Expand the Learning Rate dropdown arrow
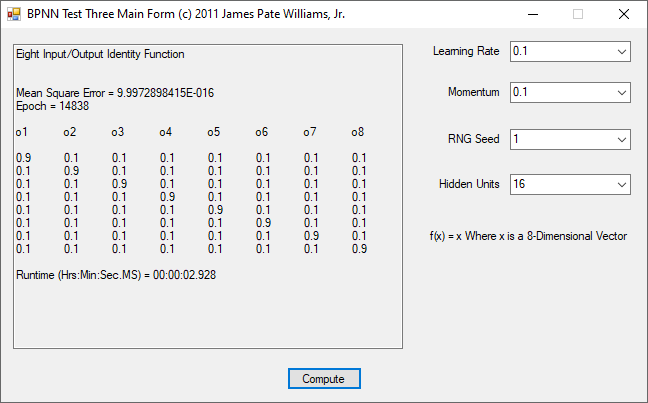The image size is (648, 403). pos(621,51)
